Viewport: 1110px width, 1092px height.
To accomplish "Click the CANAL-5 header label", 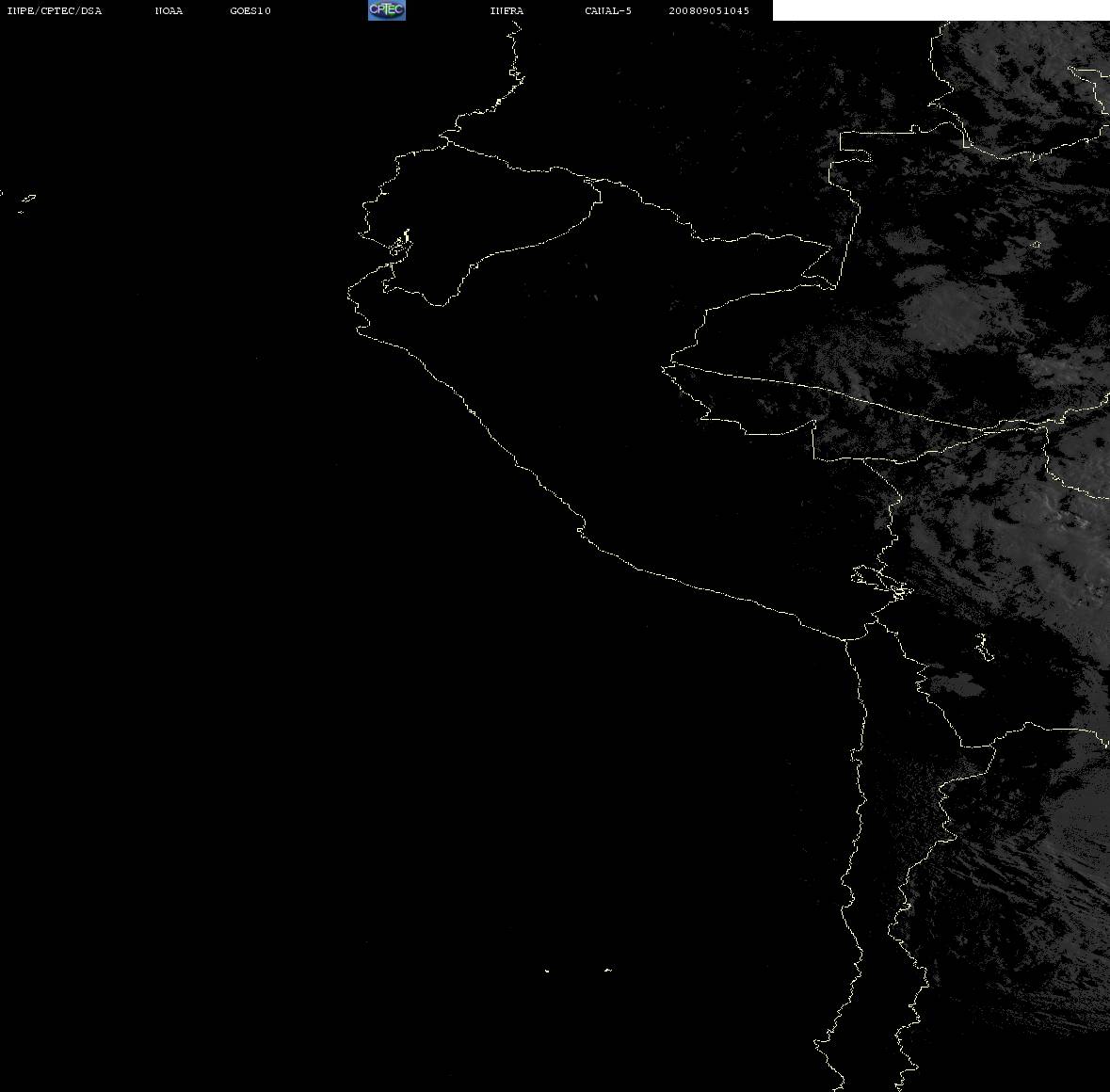I will (x=608, y=10).
